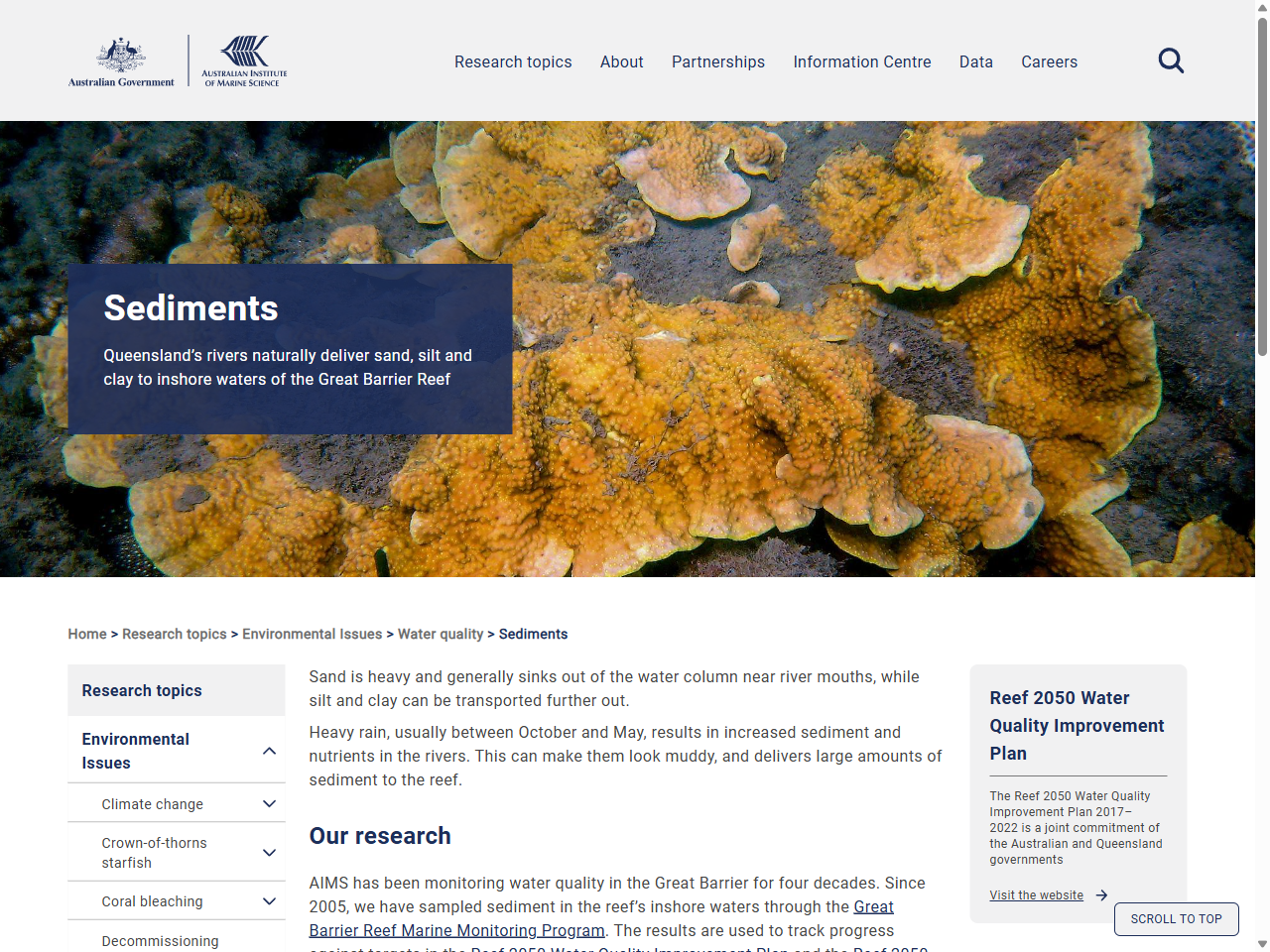Navigate to the Data section
Viewport: 1270px width, 952px height.
975,61
